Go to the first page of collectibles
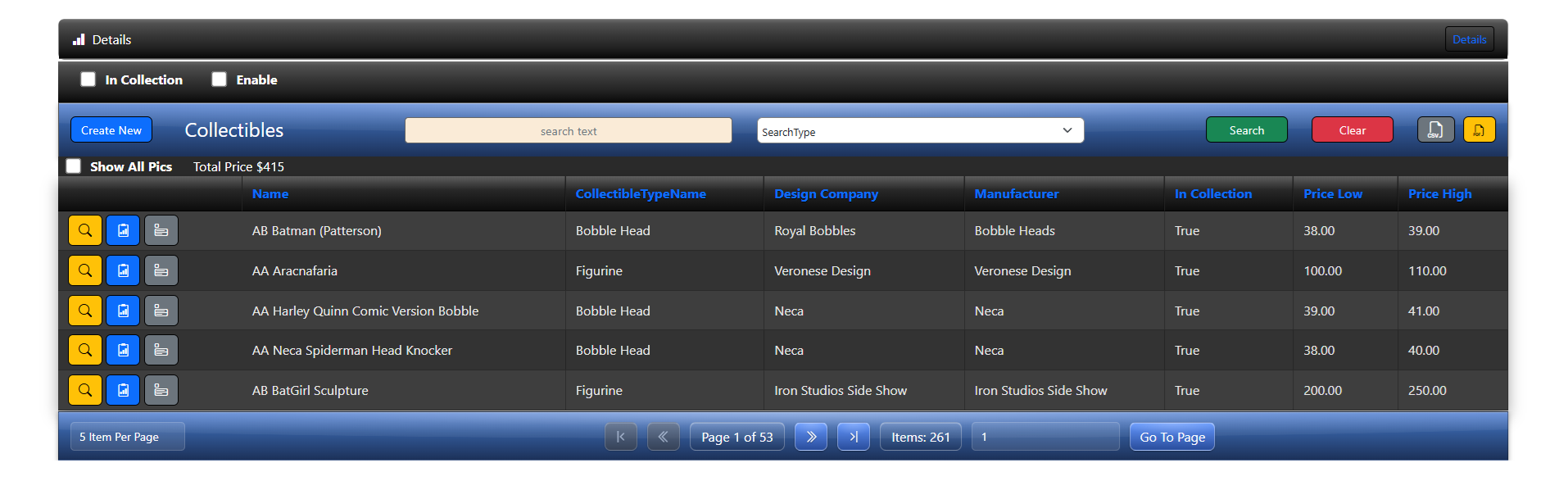Image resolution: width=1568 pixels, height=481 pixels. click(x=621, y=437)
